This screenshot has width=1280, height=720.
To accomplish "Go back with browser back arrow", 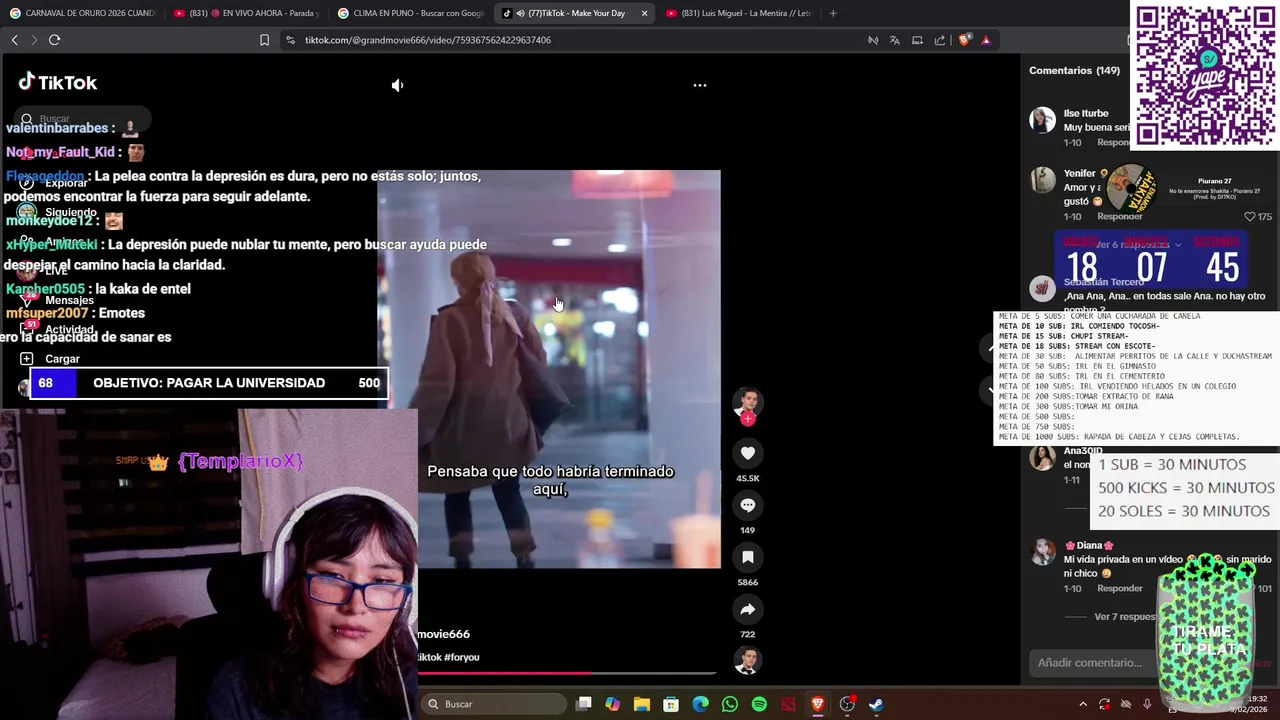I will click(14, 40).
